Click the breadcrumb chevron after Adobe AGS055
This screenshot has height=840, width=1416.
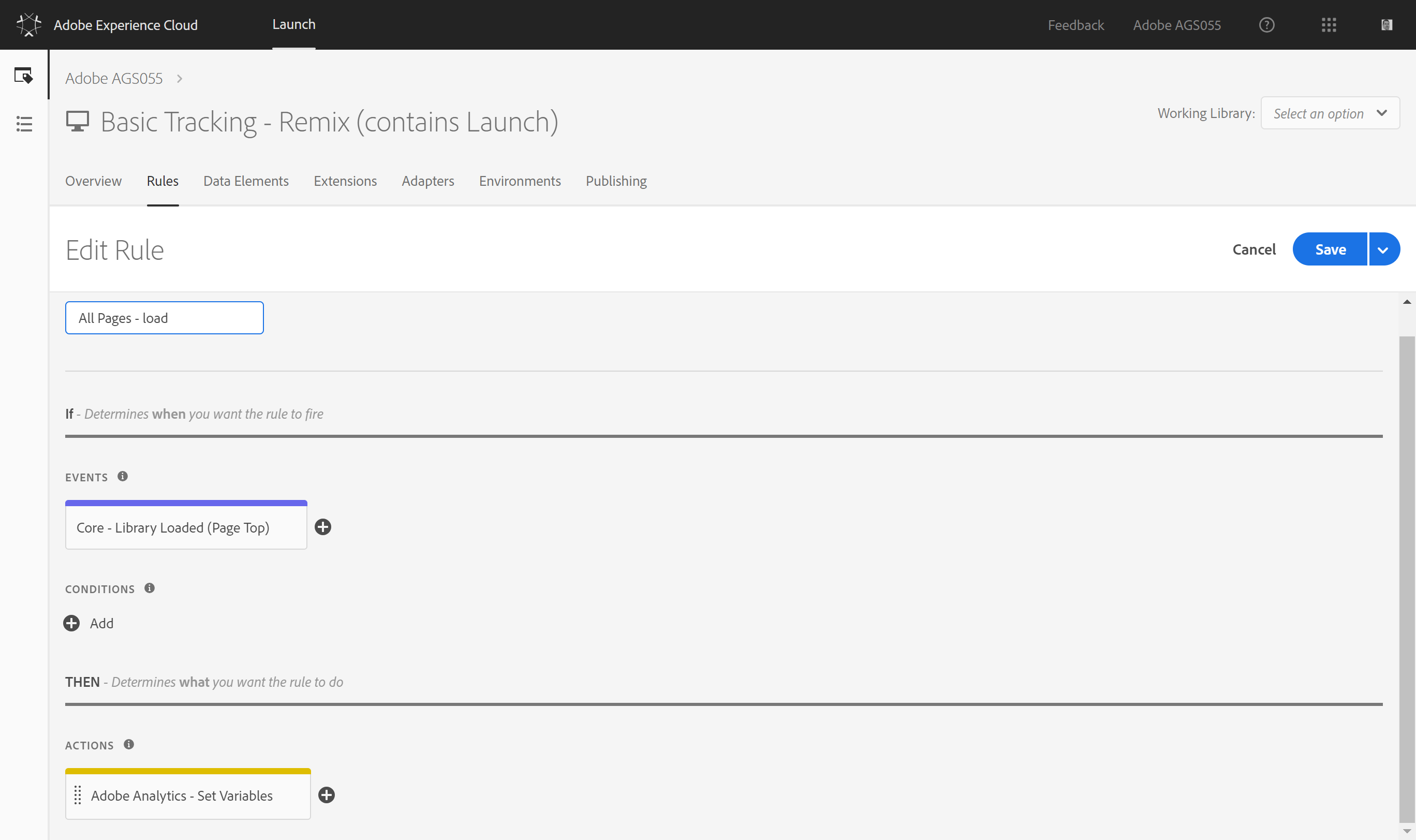(x=180, y=79)
